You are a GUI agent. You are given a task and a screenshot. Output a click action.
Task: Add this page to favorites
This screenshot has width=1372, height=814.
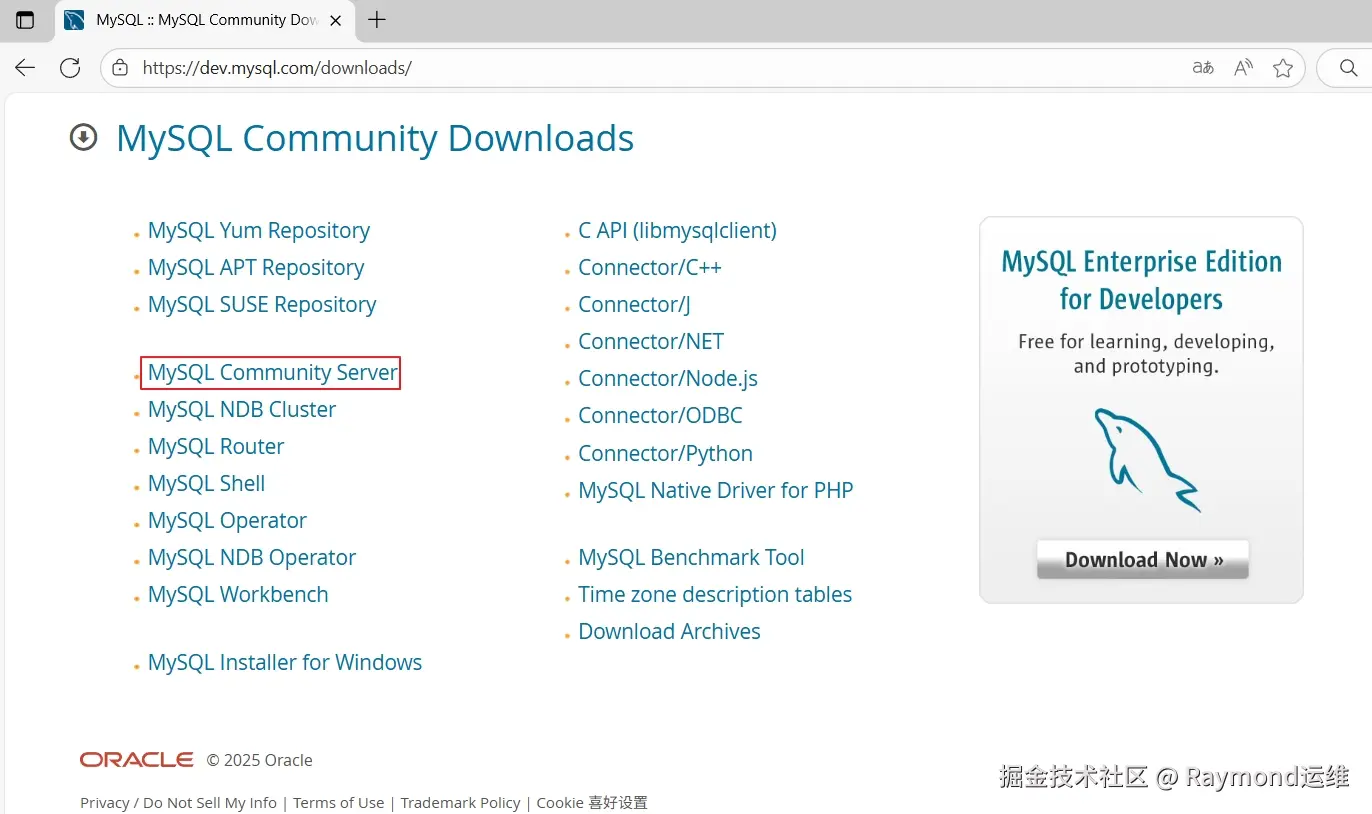click(x=1283, y=68)
